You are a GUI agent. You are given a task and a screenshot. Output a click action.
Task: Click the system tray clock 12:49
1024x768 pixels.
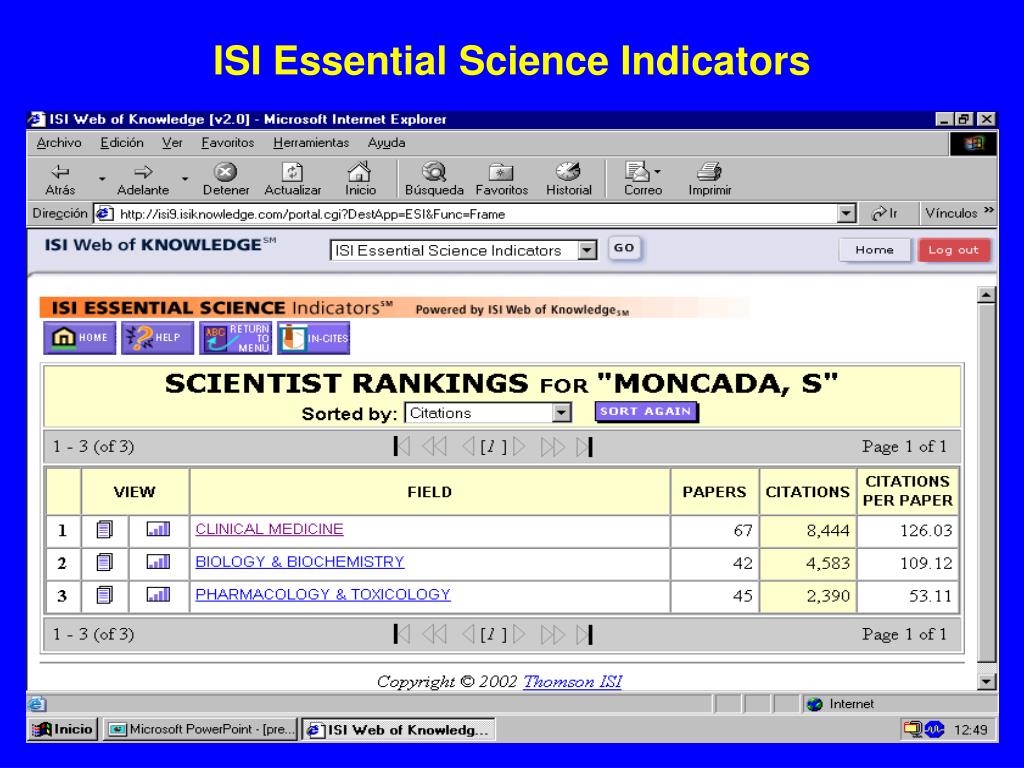pos(970,729)
